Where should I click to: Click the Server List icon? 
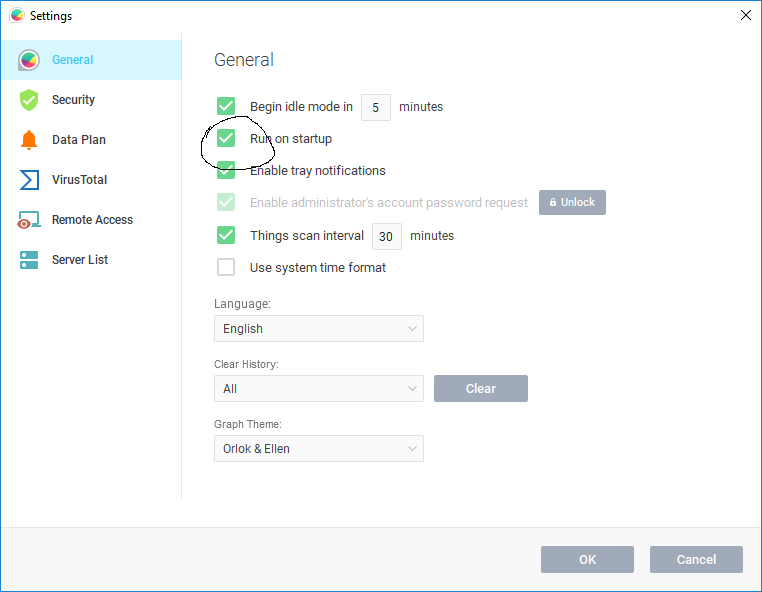coord(29,260)
